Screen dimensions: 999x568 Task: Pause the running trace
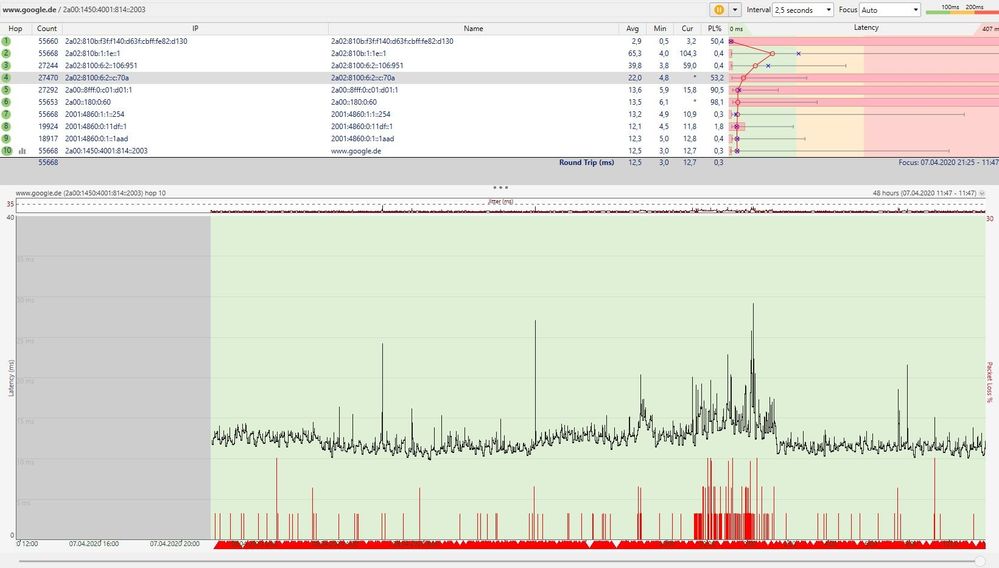[x=718, y=9]
